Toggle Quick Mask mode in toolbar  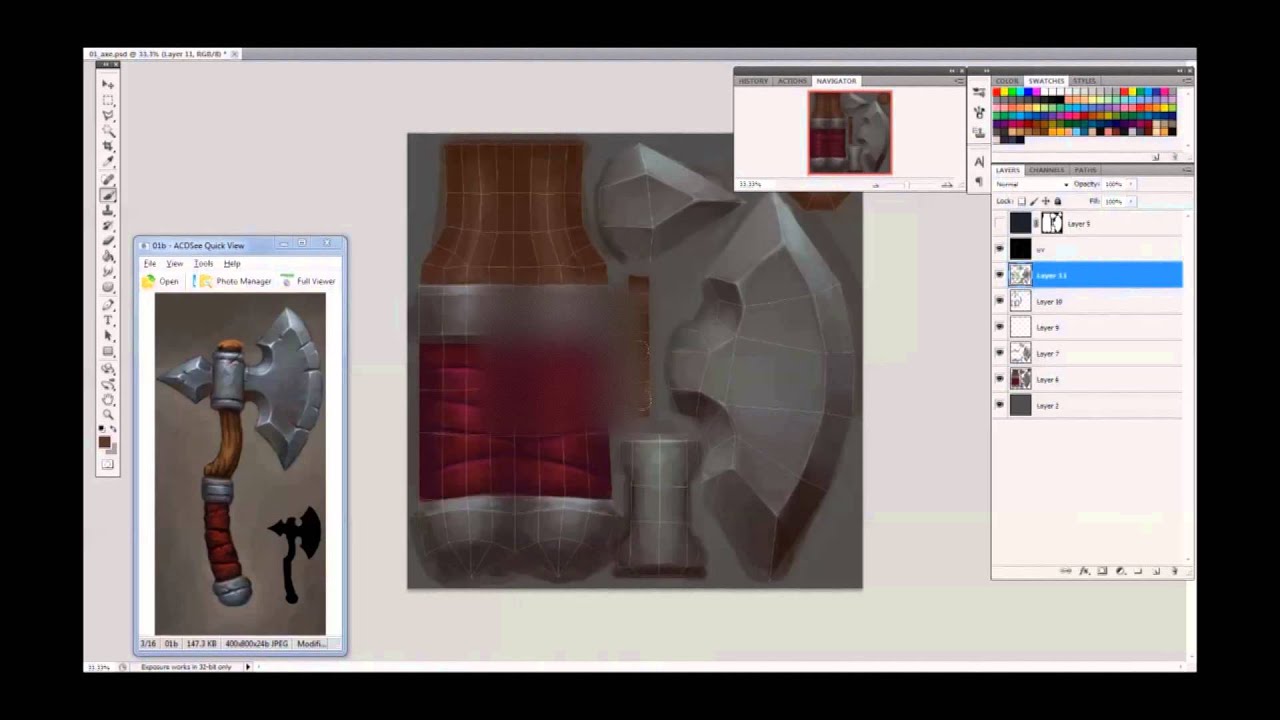[108, 464]
